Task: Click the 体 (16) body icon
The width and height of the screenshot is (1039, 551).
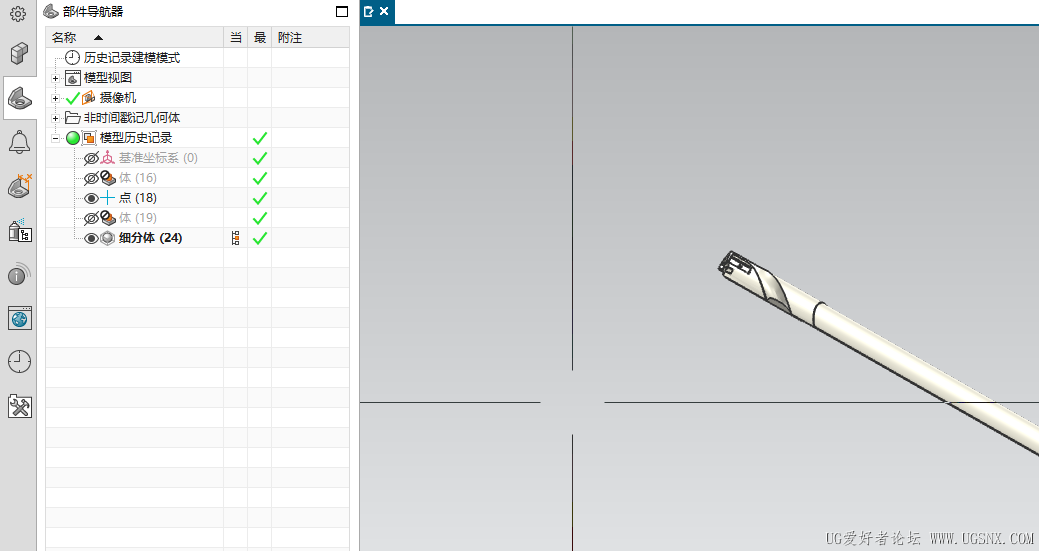Action: coord(108,177)
